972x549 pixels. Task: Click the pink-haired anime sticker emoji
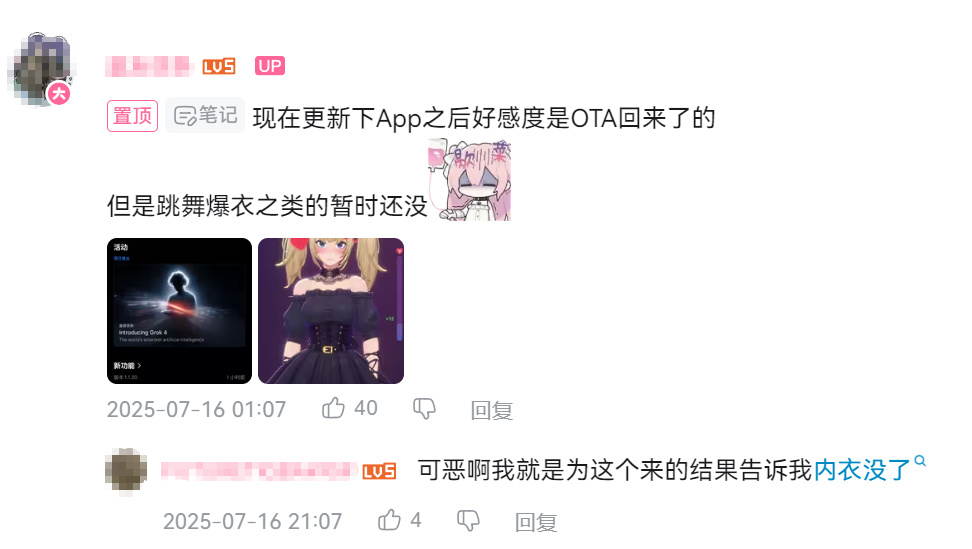469,180
